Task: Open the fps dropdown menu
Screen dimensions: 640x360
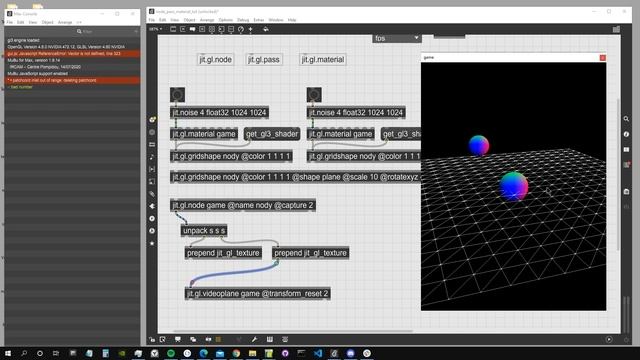Action: (x=396, y=38)
